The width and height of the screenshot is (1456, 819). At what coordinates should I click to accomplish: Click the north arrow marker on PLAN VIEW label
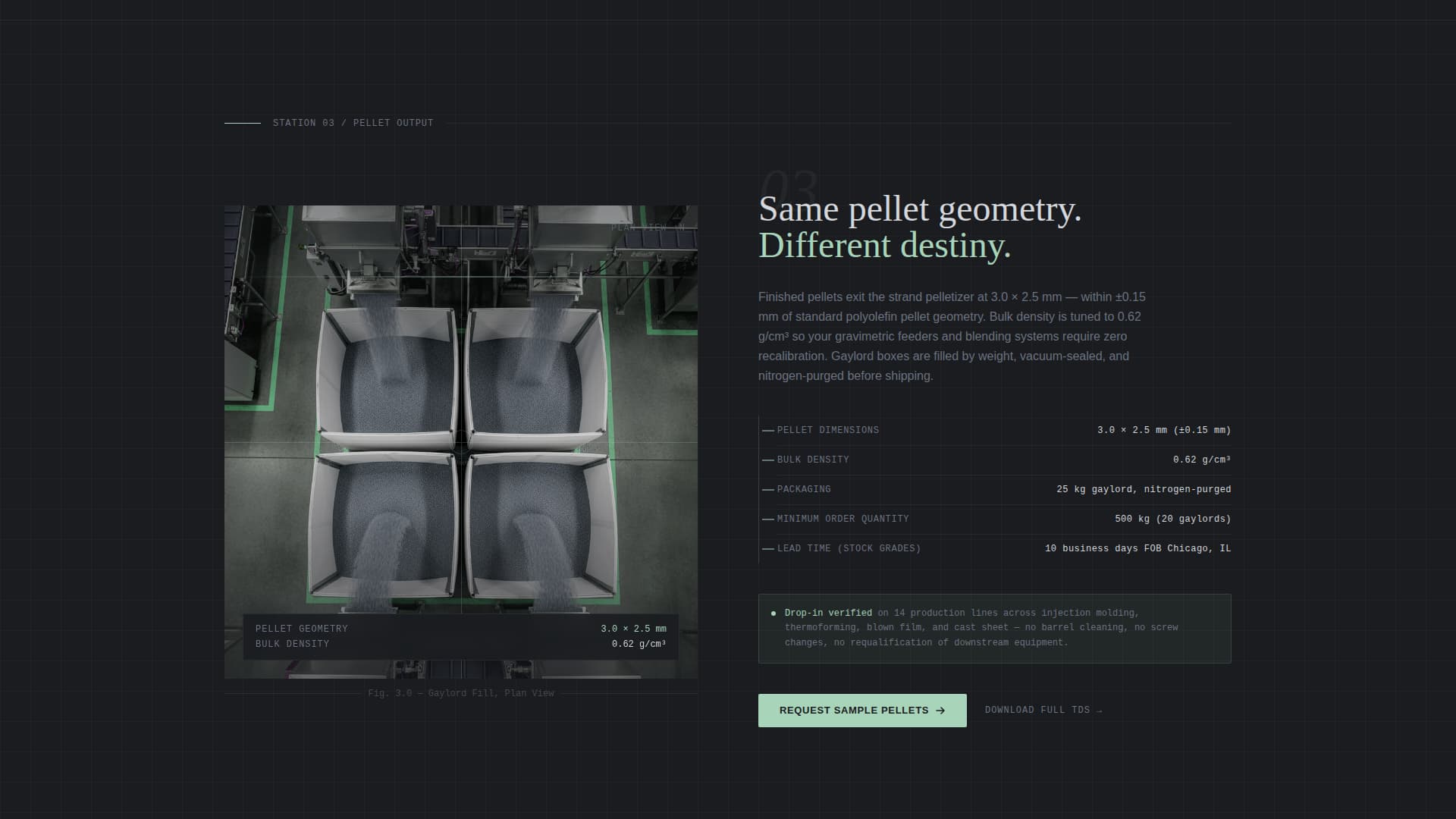tap(681, 226)
